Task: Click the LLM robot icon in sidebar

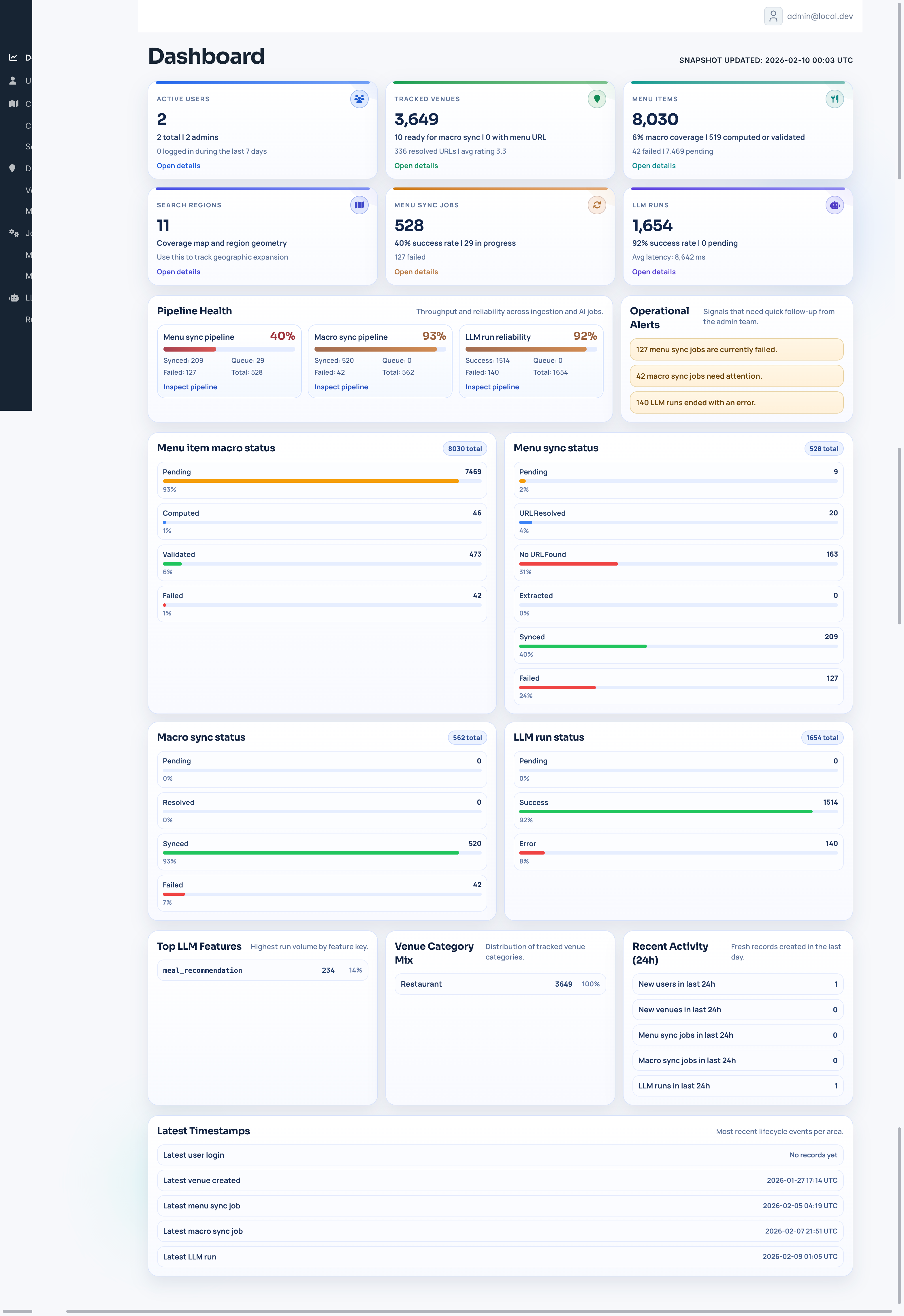Action: 14,298
